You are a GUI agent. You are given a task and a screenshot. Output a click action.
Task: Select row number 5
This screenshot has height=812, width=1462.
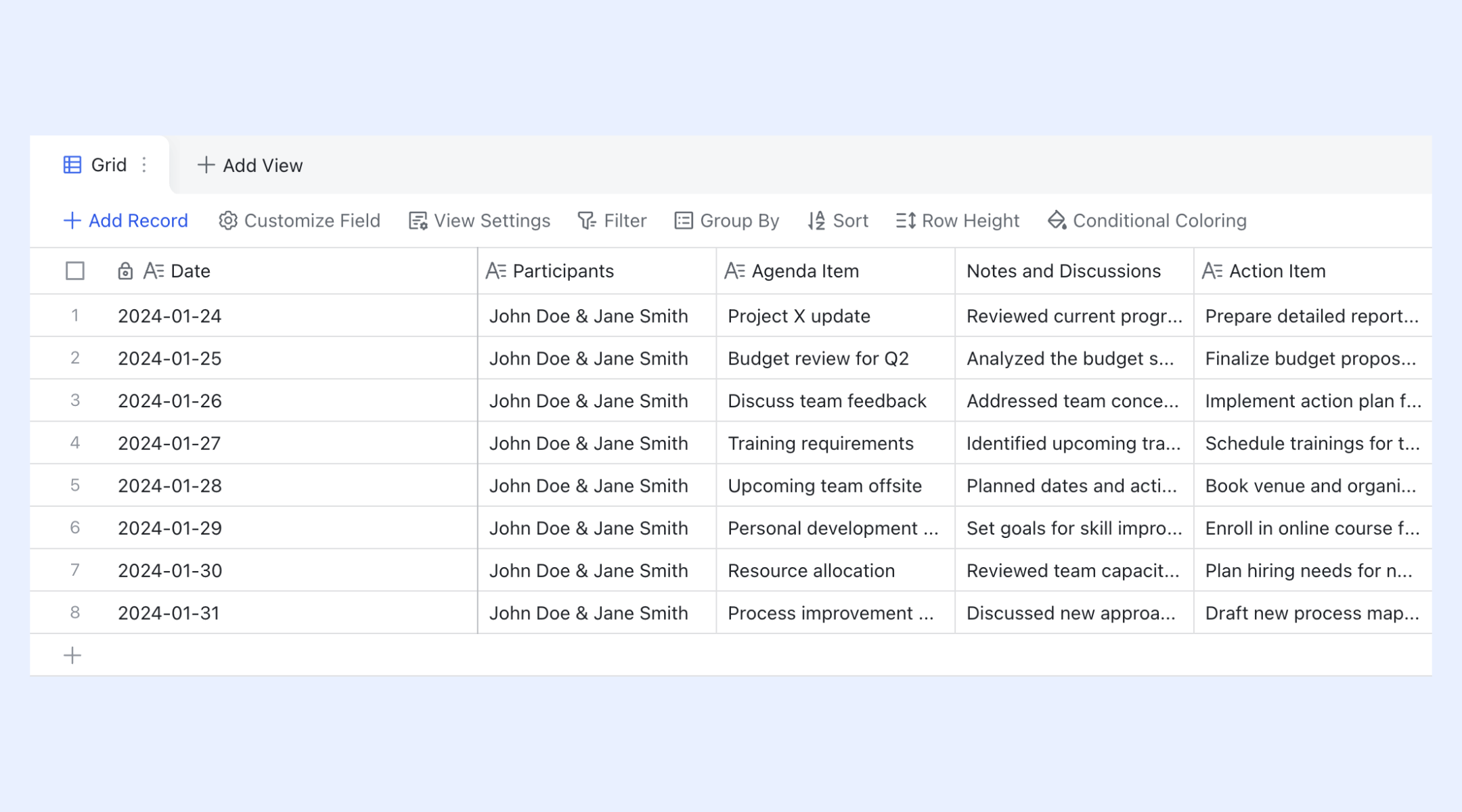75,485
